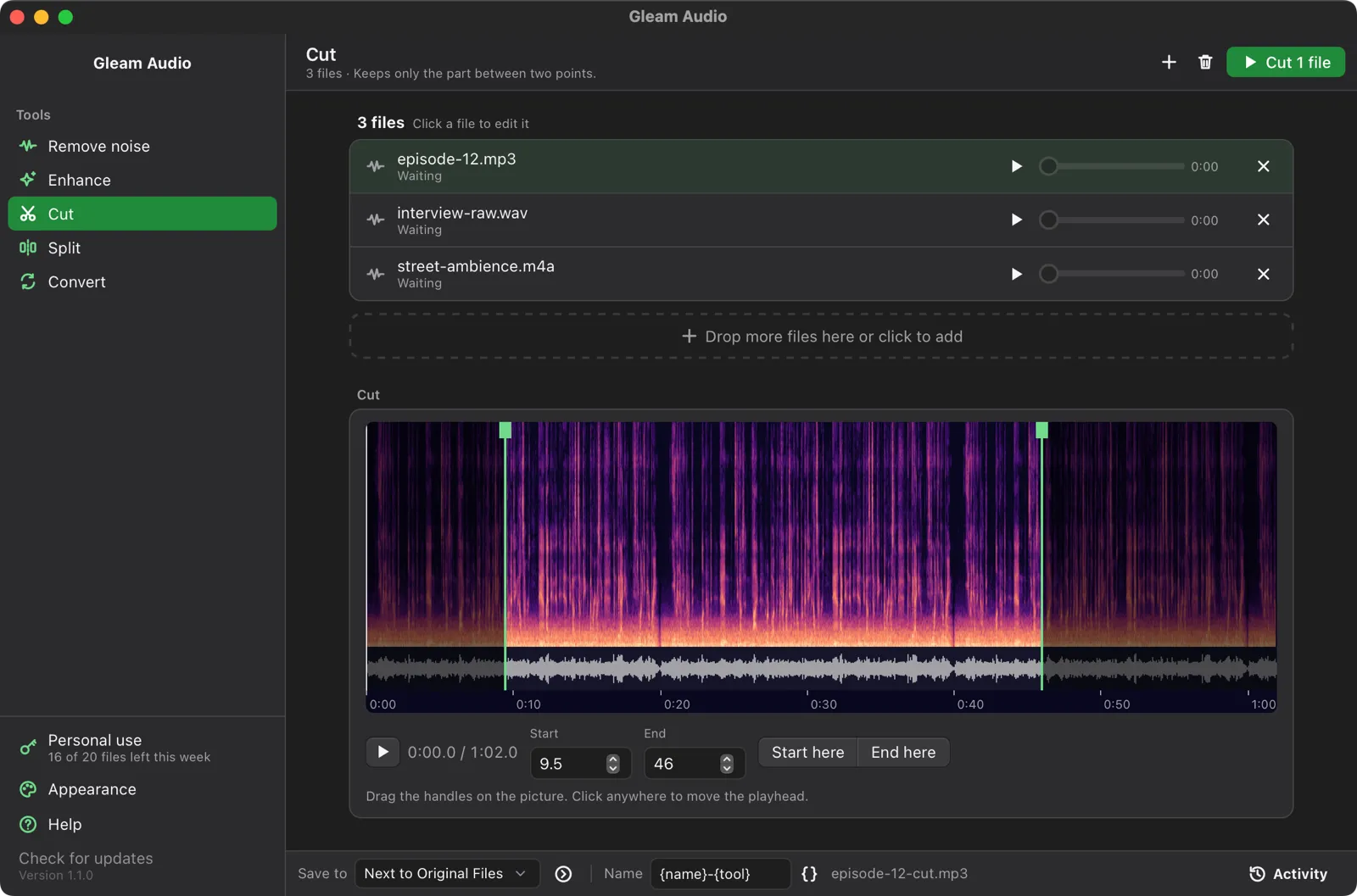
Task: Click the drop more files area
Action: [821, 337]
